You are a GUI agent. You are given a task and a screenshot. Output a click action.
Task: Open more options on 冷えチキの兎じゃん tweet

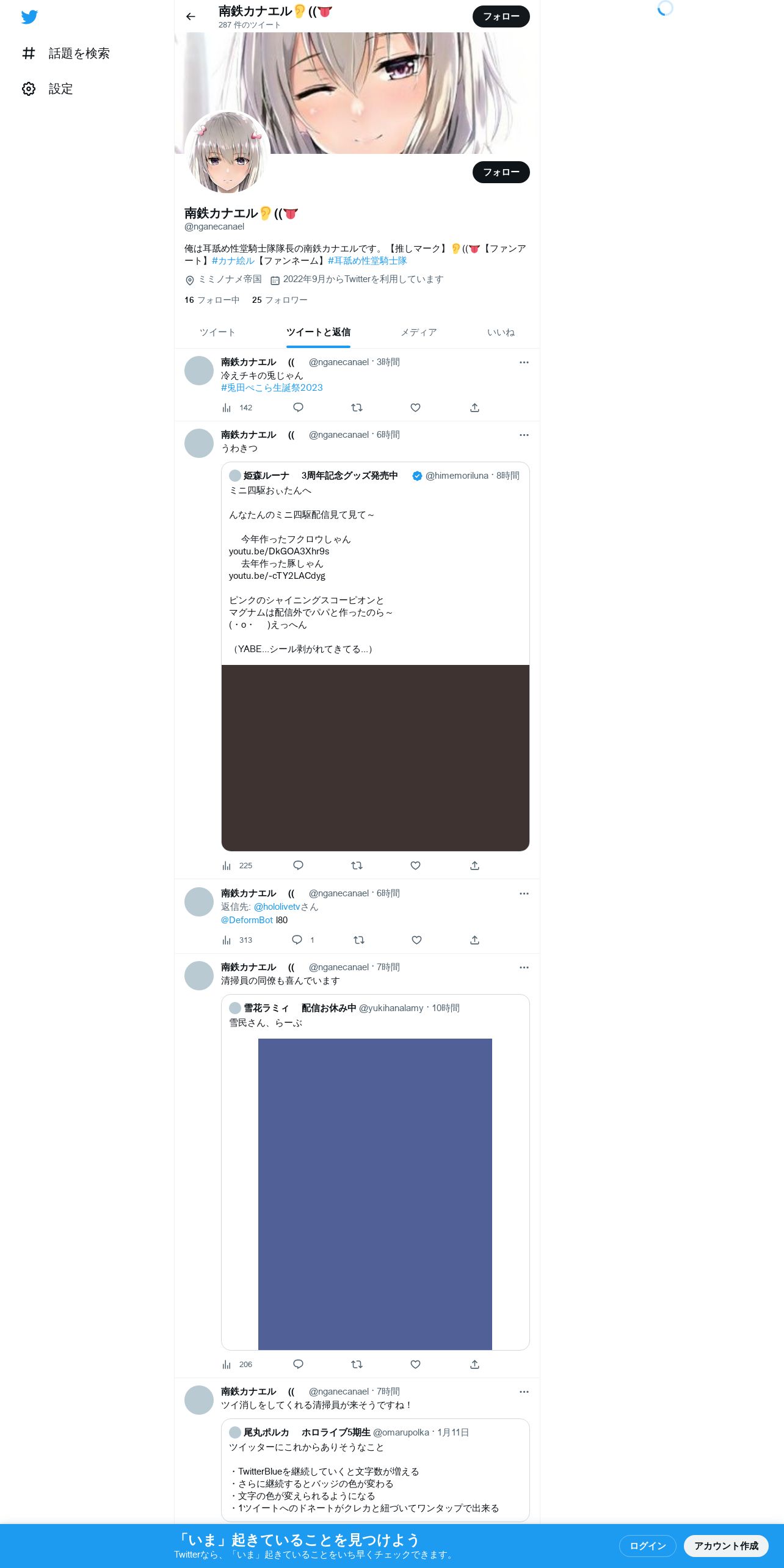coord(524,363)
